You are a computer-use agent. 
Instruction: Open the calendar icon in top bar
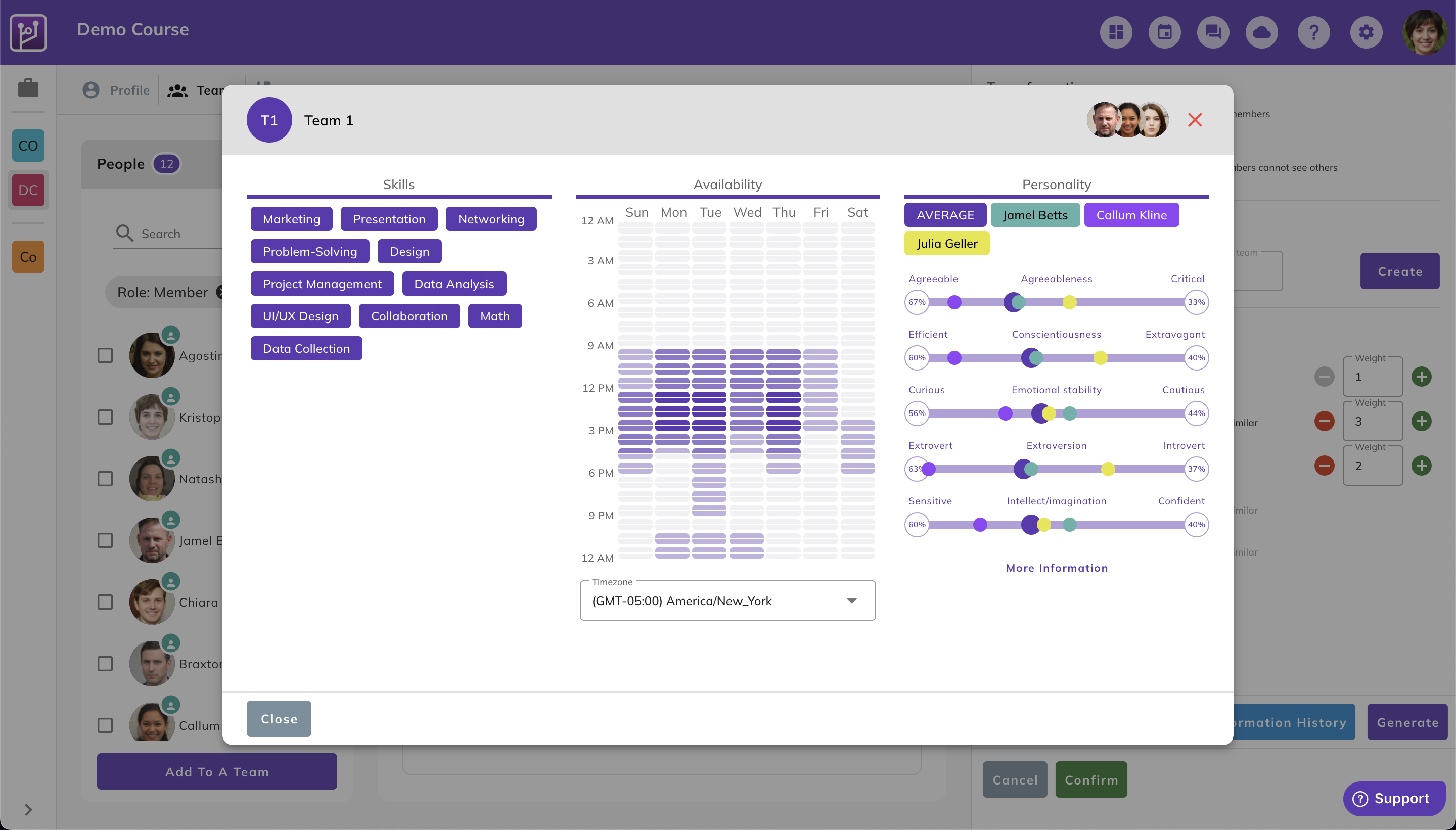click(x=1164, y=32)
